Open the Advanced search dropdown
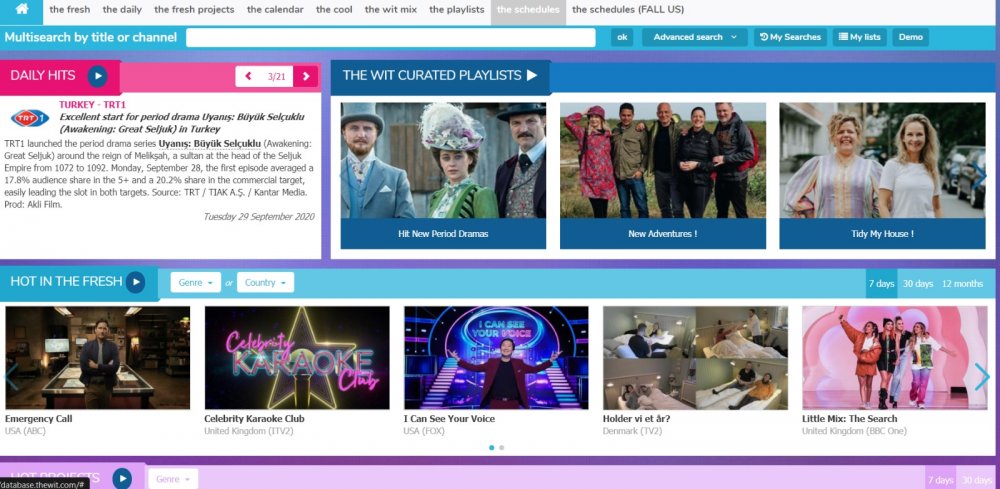Screen dimensions: 1000x489 [694, 37]
